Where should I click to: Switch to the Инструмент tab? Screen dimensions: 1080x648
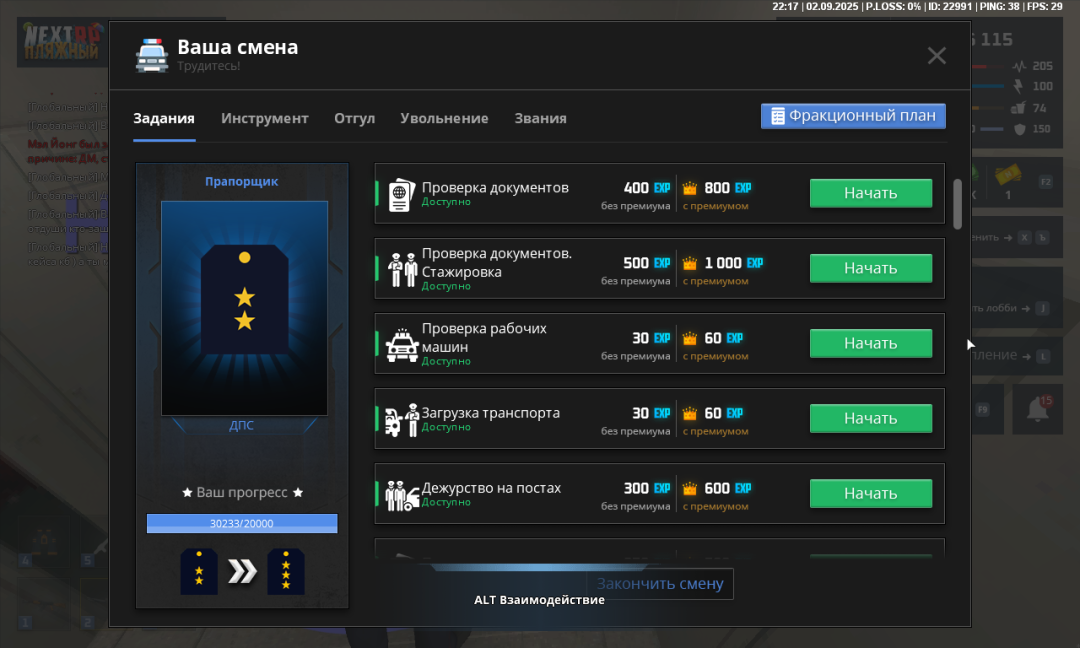(x=265, y=118)
